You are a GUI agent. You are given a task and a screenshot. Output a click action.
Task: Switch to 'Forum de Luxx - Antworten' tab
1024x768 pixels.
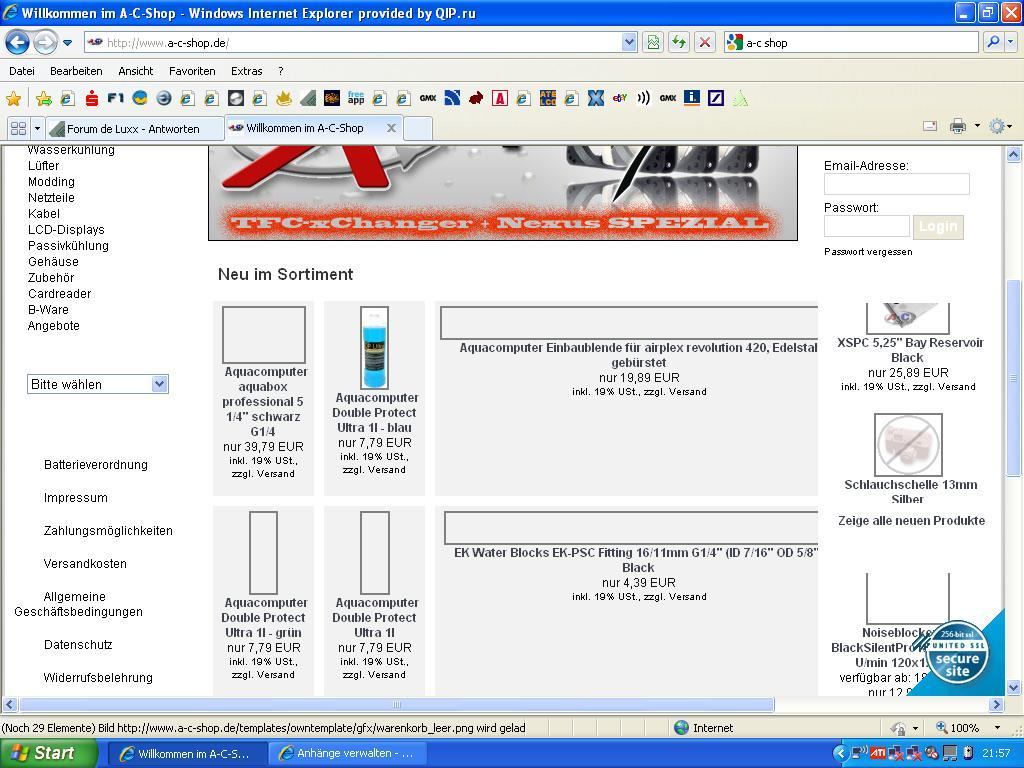135,129
